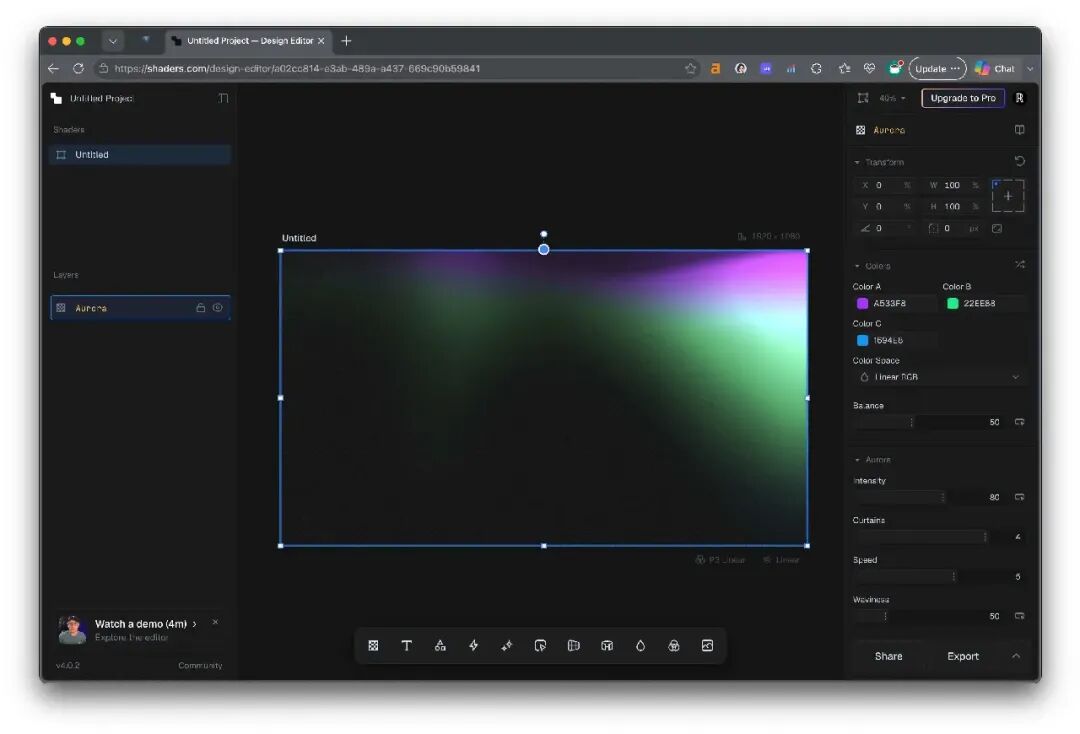Image resolution: width=1080 pixels, height=734 pixels.
Task: Bookmark the page with the star icon
Action: [x=690, y=68]
